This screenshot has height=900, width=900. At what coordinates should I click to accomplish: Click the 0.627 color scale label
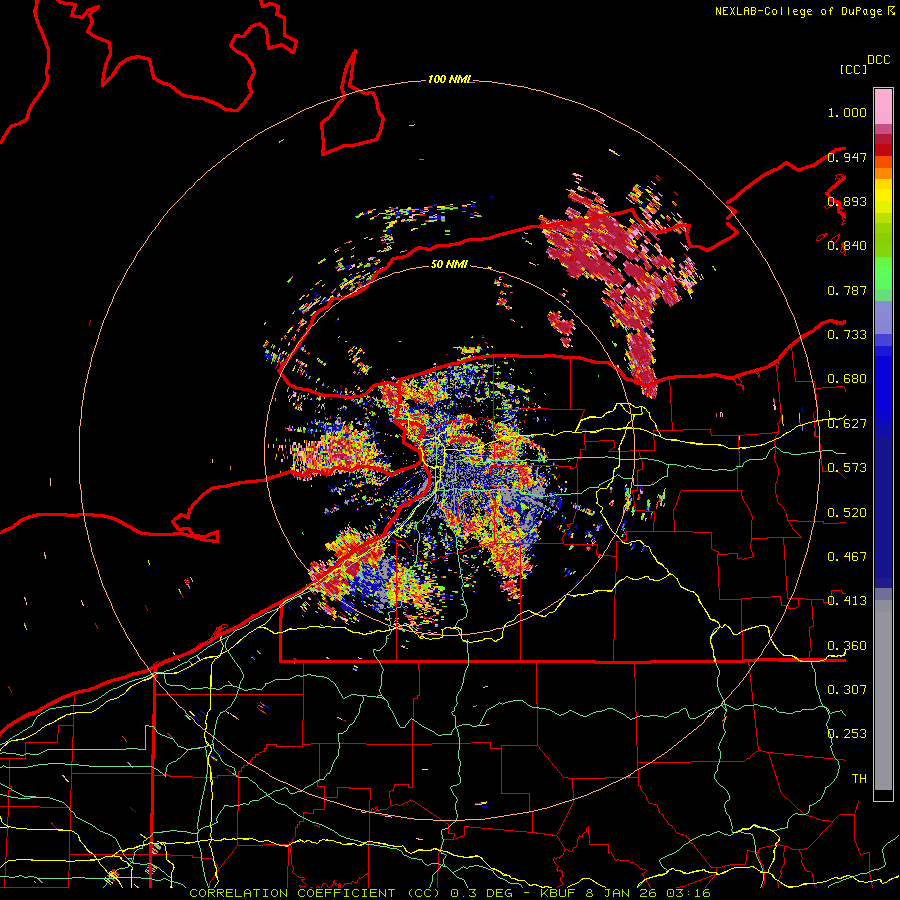tap(847, 424)
